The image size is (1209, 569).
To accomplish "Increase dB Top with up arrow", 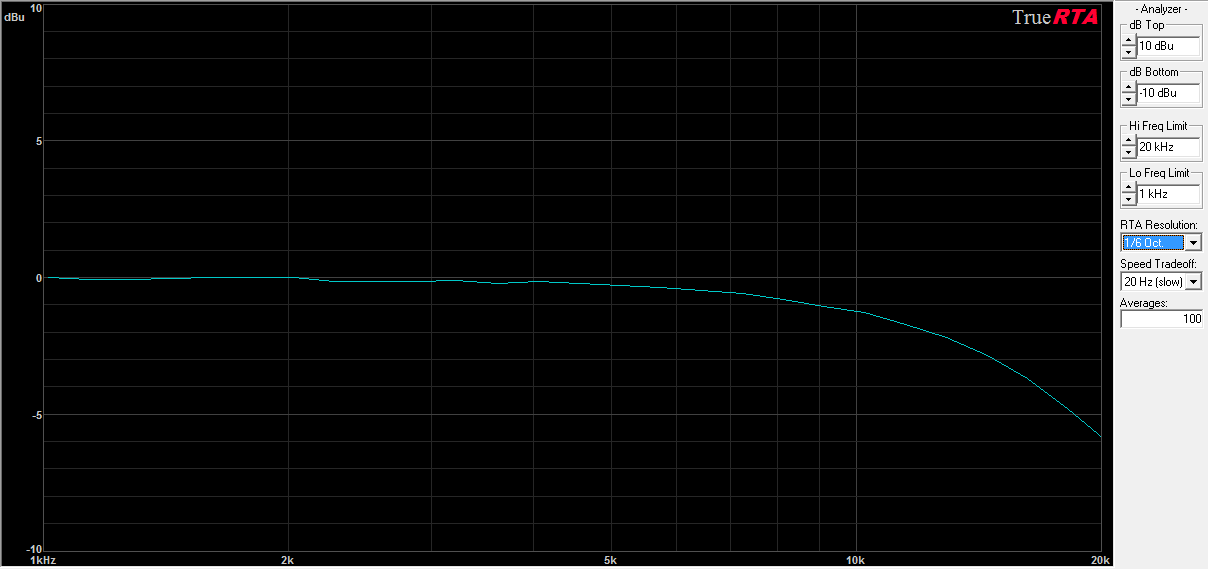I will coord(1129,41).
